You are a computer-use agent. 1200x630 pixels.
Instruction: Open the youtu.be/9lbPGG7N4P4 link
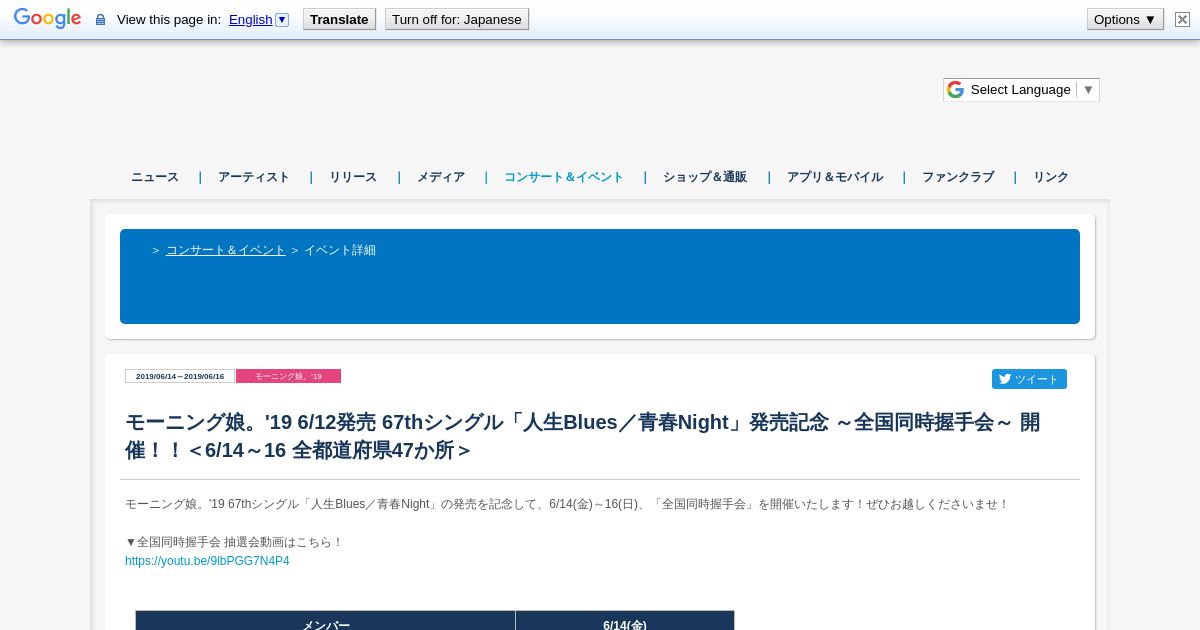(x=207, y=561)
